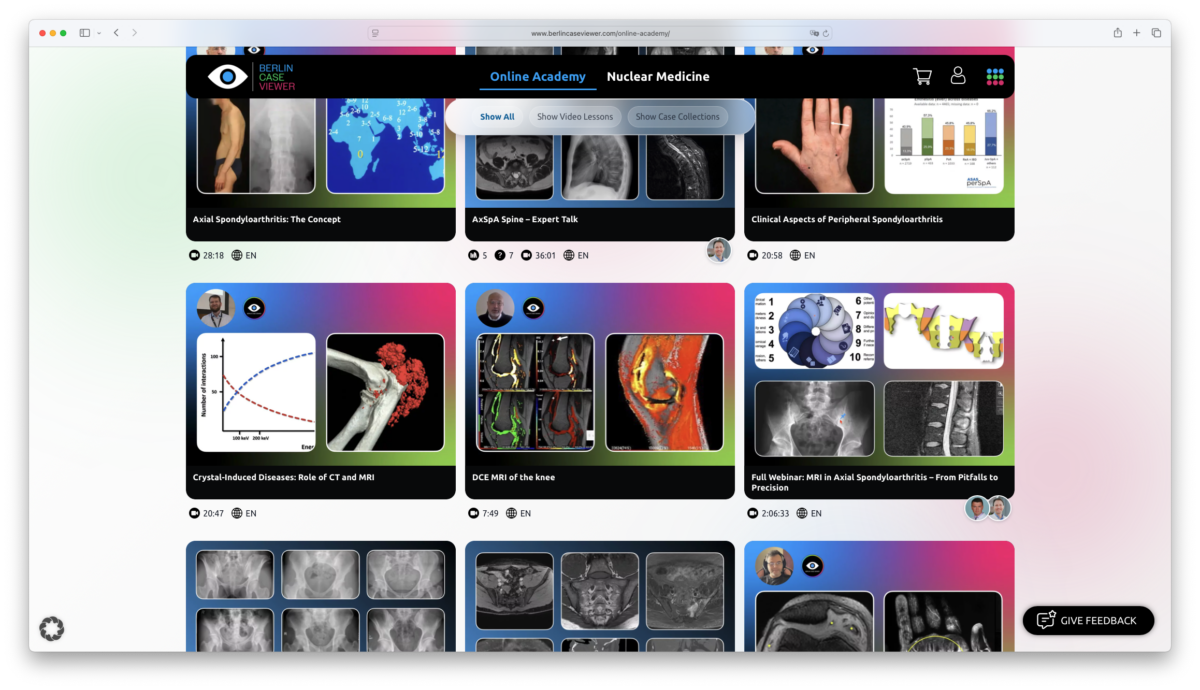
Task: Click the question mark icon beside 7
Action: click(x=500, y=255)
